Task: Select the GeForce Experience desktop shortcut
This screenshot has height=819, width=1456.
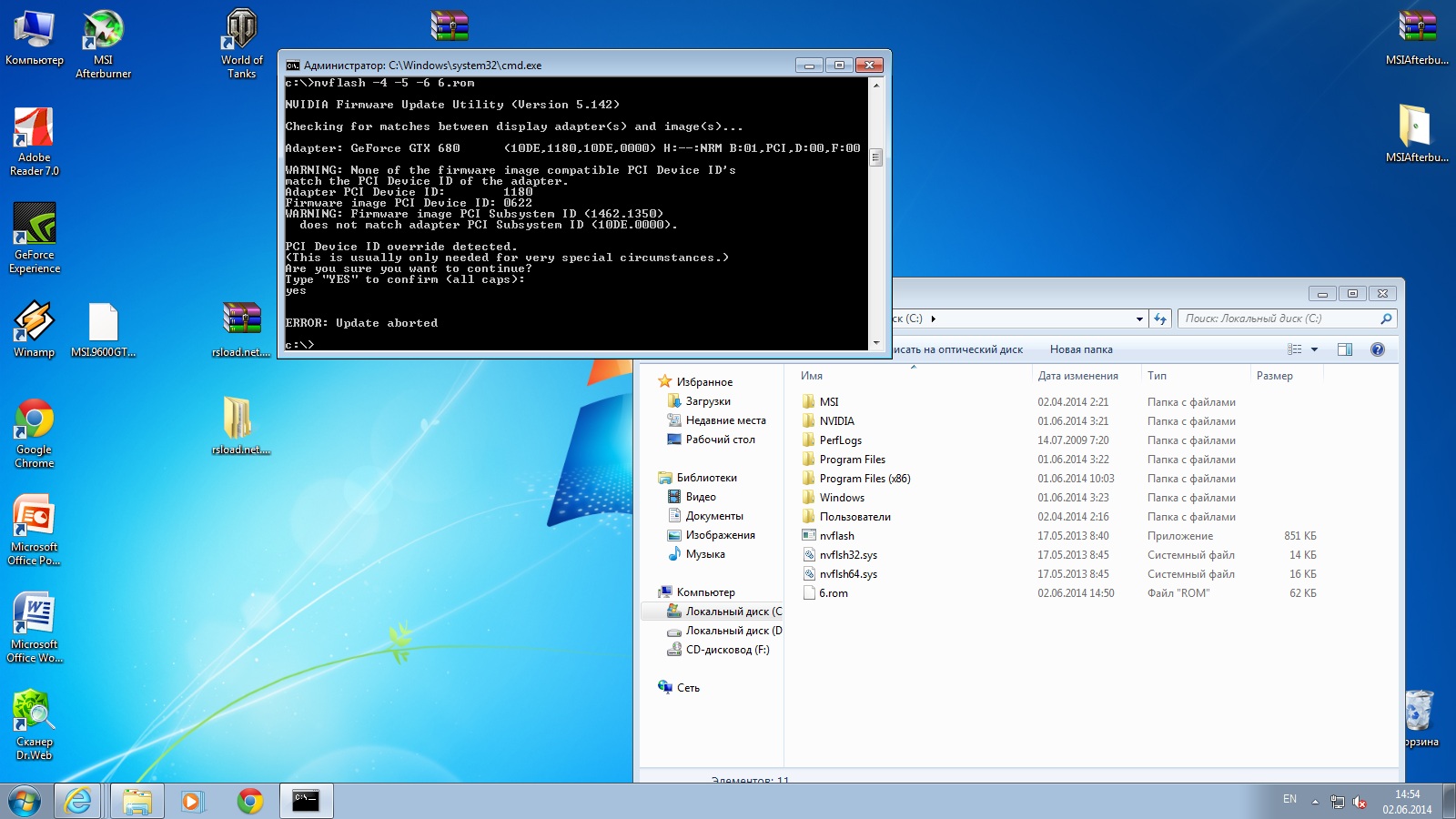Action: [35, 238]
